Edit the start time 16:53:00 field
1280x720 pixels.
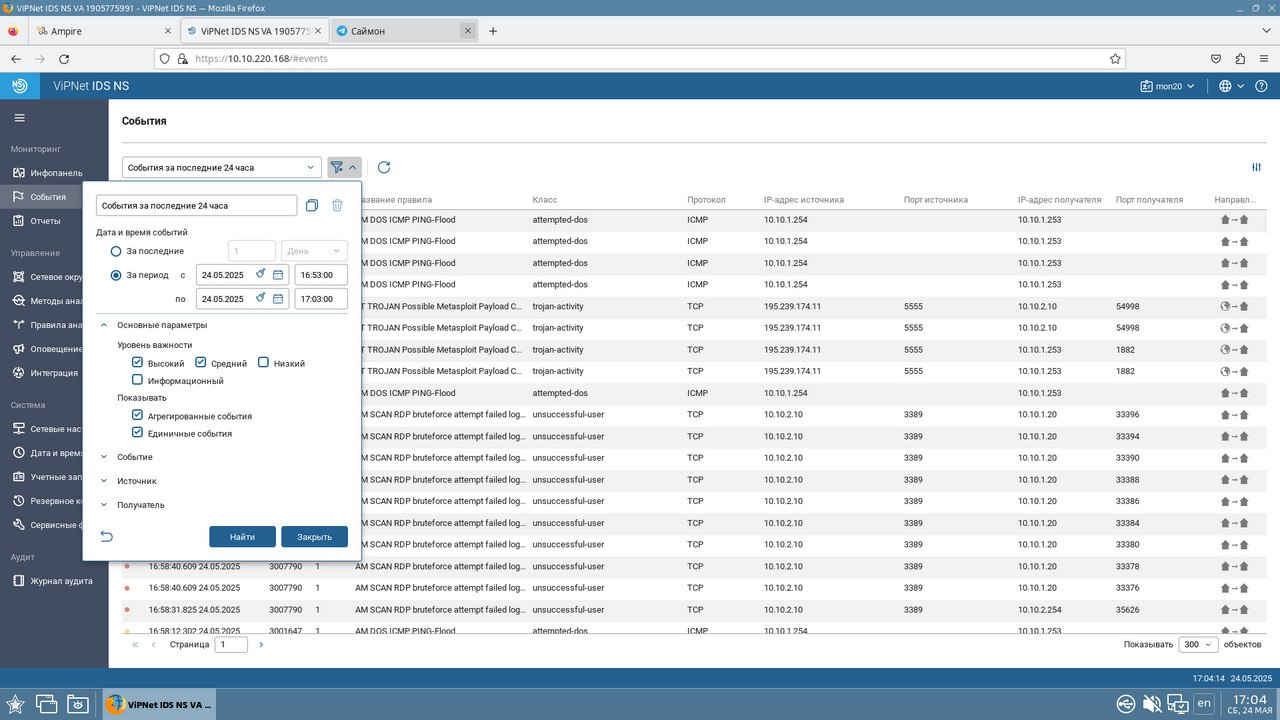click(x=321, y=274)
